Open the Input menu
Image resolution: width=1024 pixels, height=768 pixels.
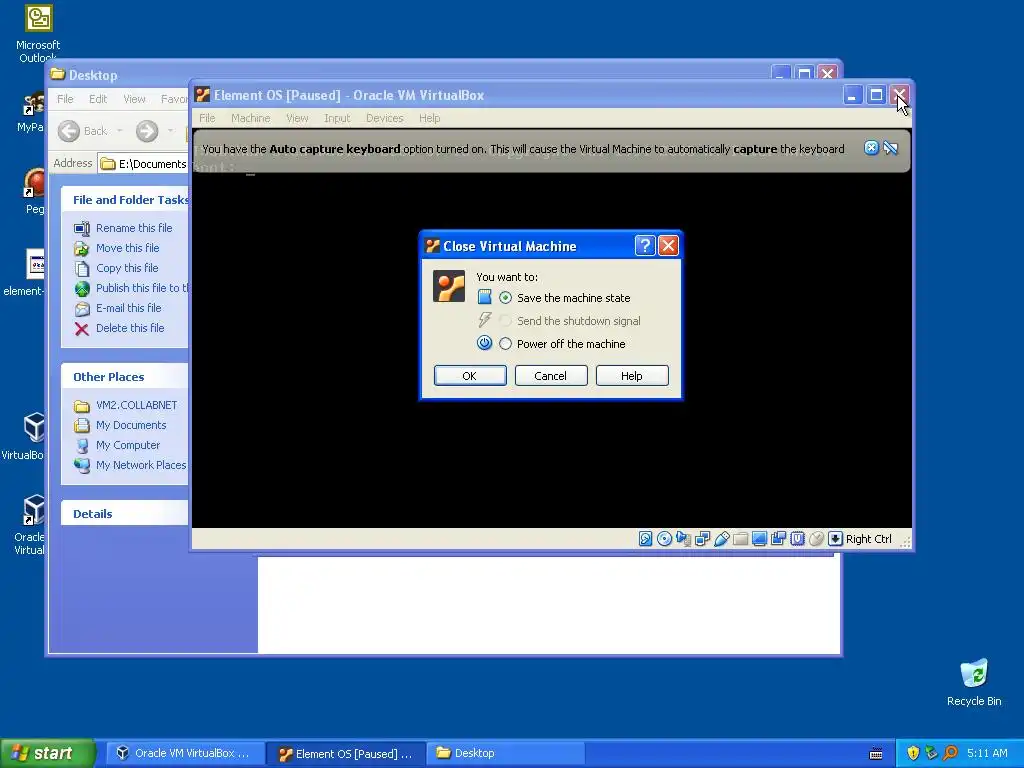click(x=337, y=118)
